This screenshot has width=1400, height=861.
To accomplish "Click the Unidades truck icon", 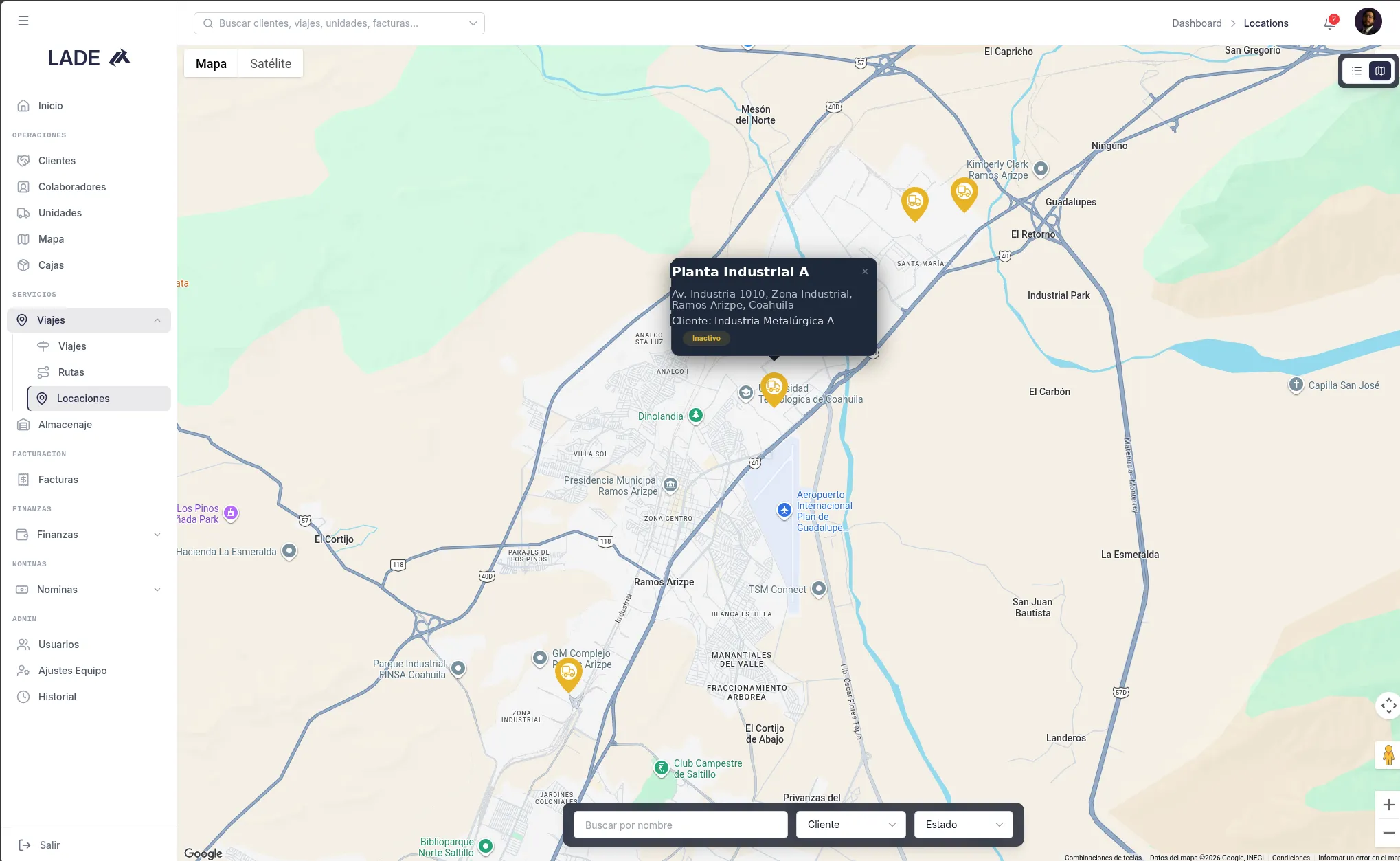I will [23, 213].
